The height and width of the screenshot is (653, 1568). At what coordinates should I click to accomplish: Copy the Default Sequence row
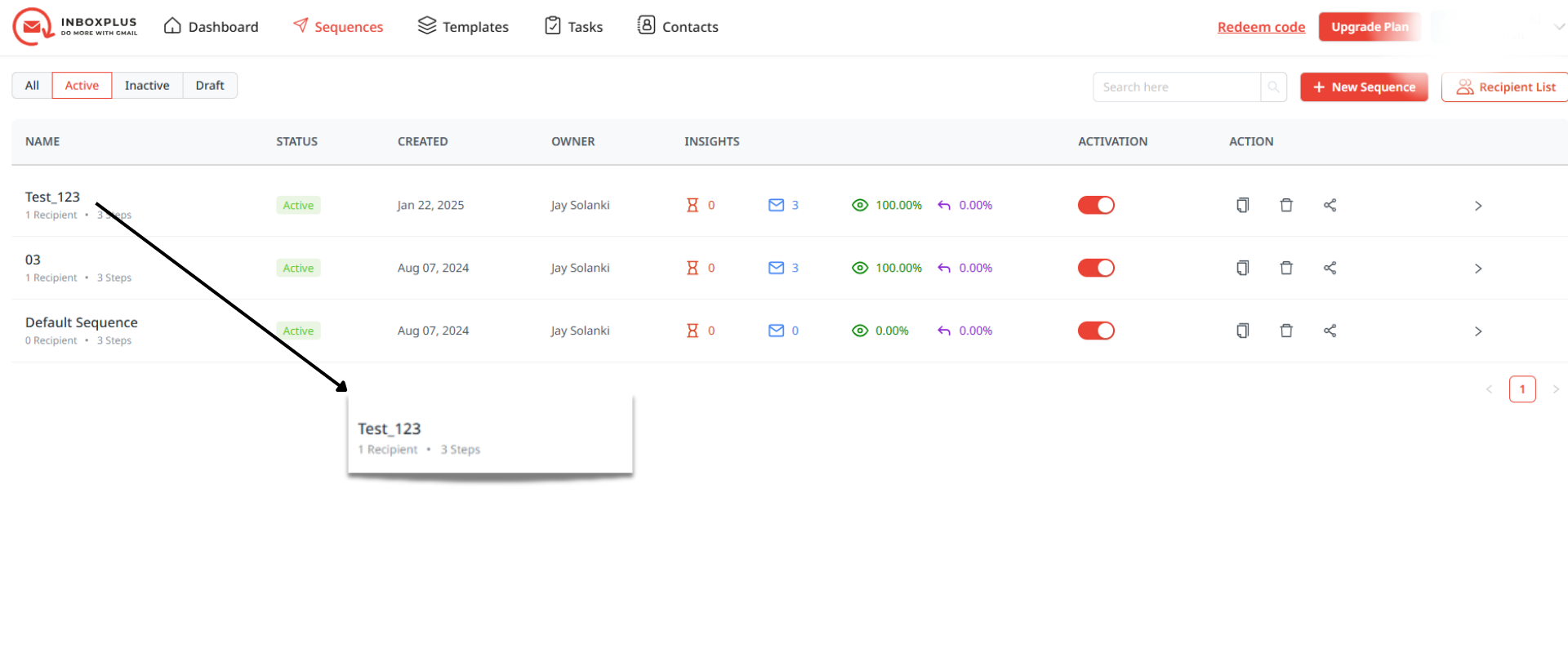[1242, 331]
